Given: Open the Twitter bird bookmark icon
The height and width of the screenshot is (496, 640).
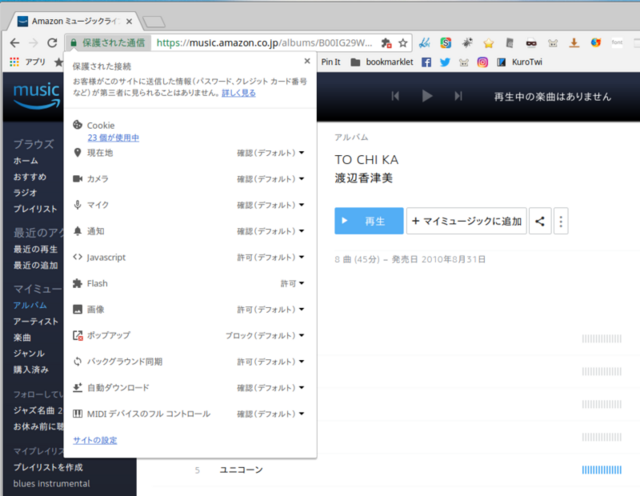Looking at the screenshot, I should [x=445, y=62].
